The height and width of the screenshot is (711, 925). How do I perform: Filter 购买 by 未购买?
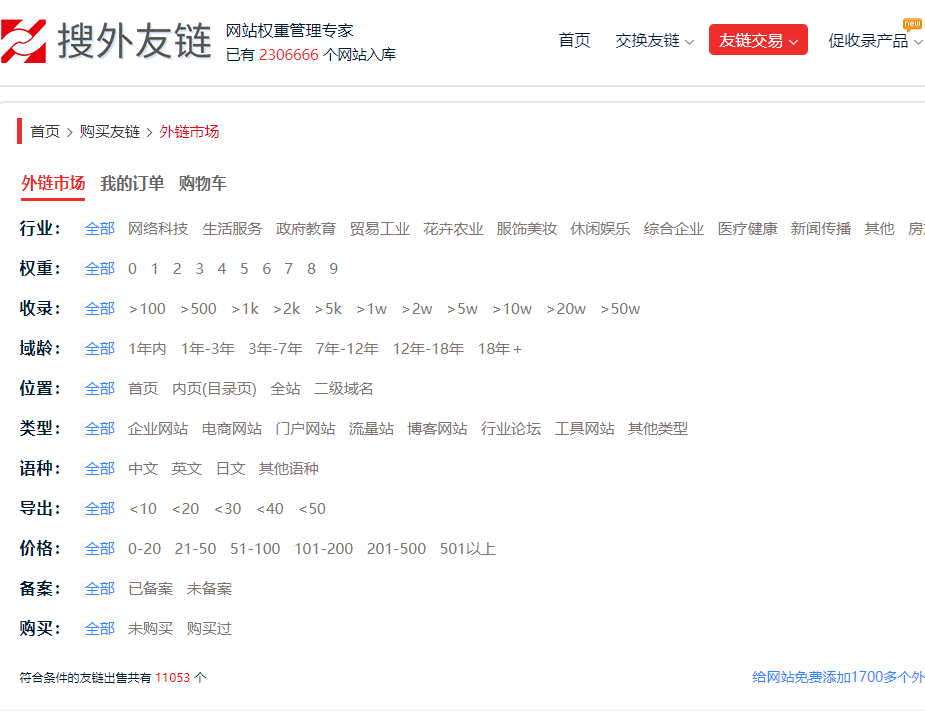[150, 629]
